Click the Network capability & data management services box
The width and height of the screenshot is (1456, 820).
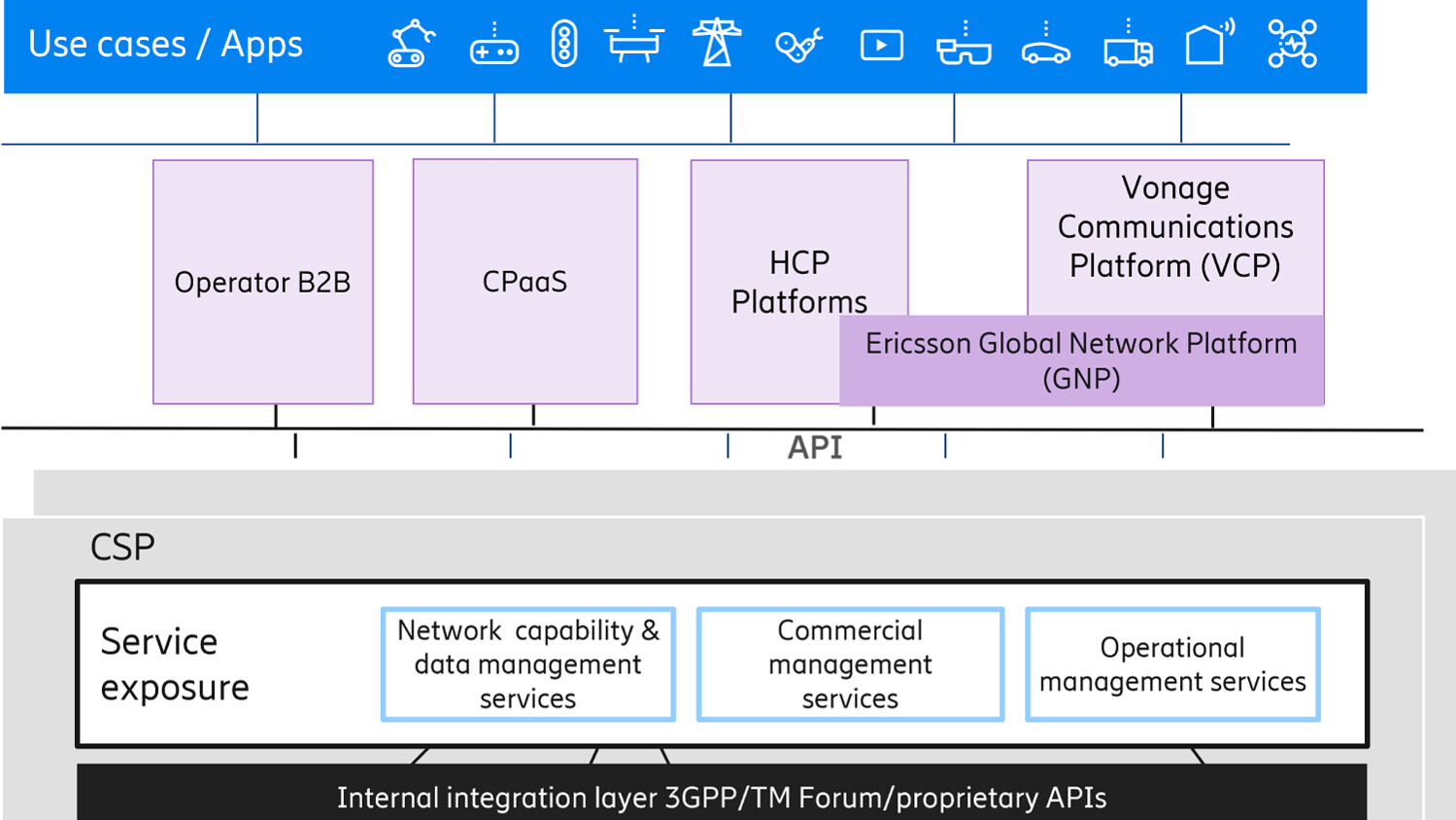pyautogui.click(x=528, y=664)
